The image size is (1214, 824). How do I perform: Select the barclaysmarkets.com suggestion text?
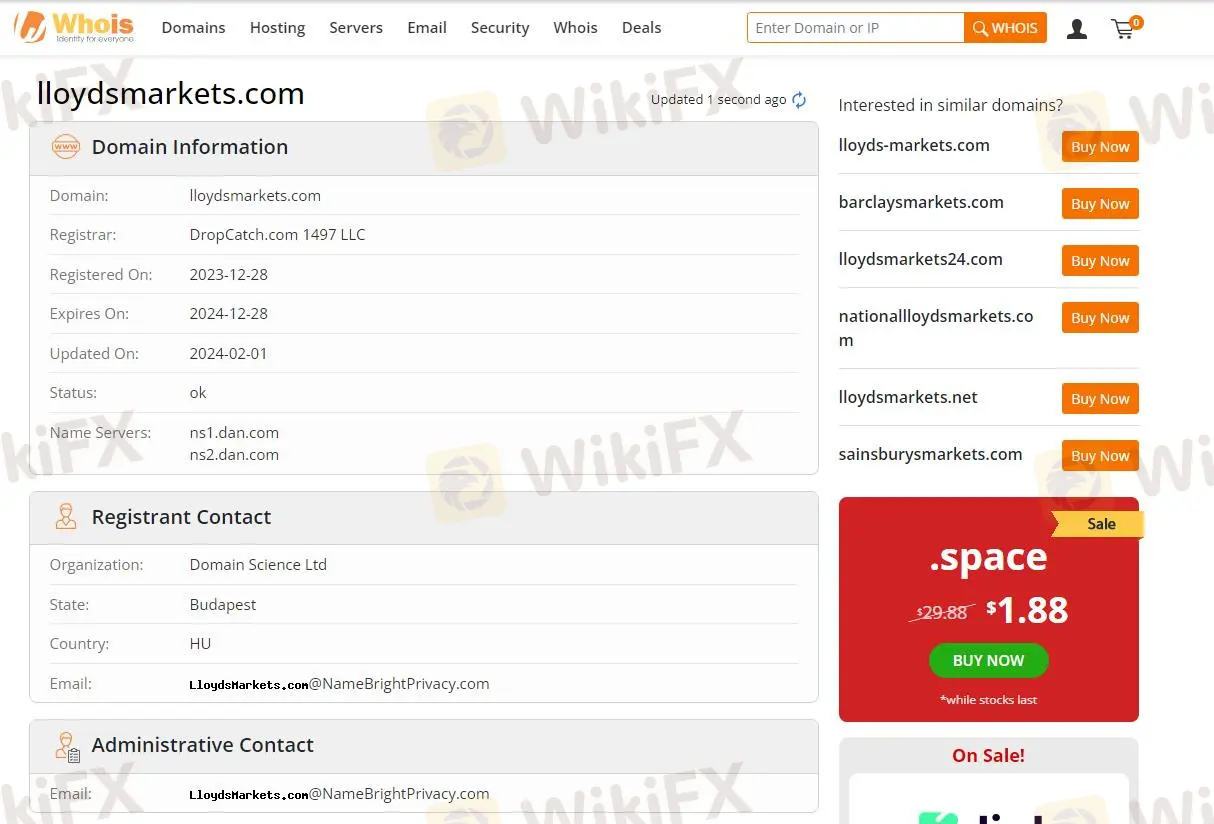[921, 202]
